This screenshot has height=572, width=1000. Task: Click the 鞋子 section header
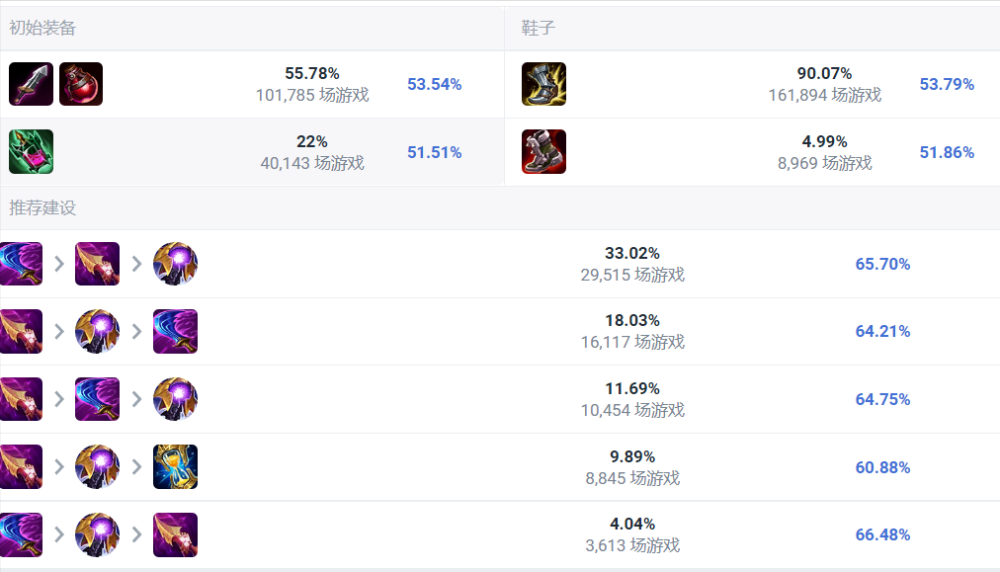click(538, 28)
